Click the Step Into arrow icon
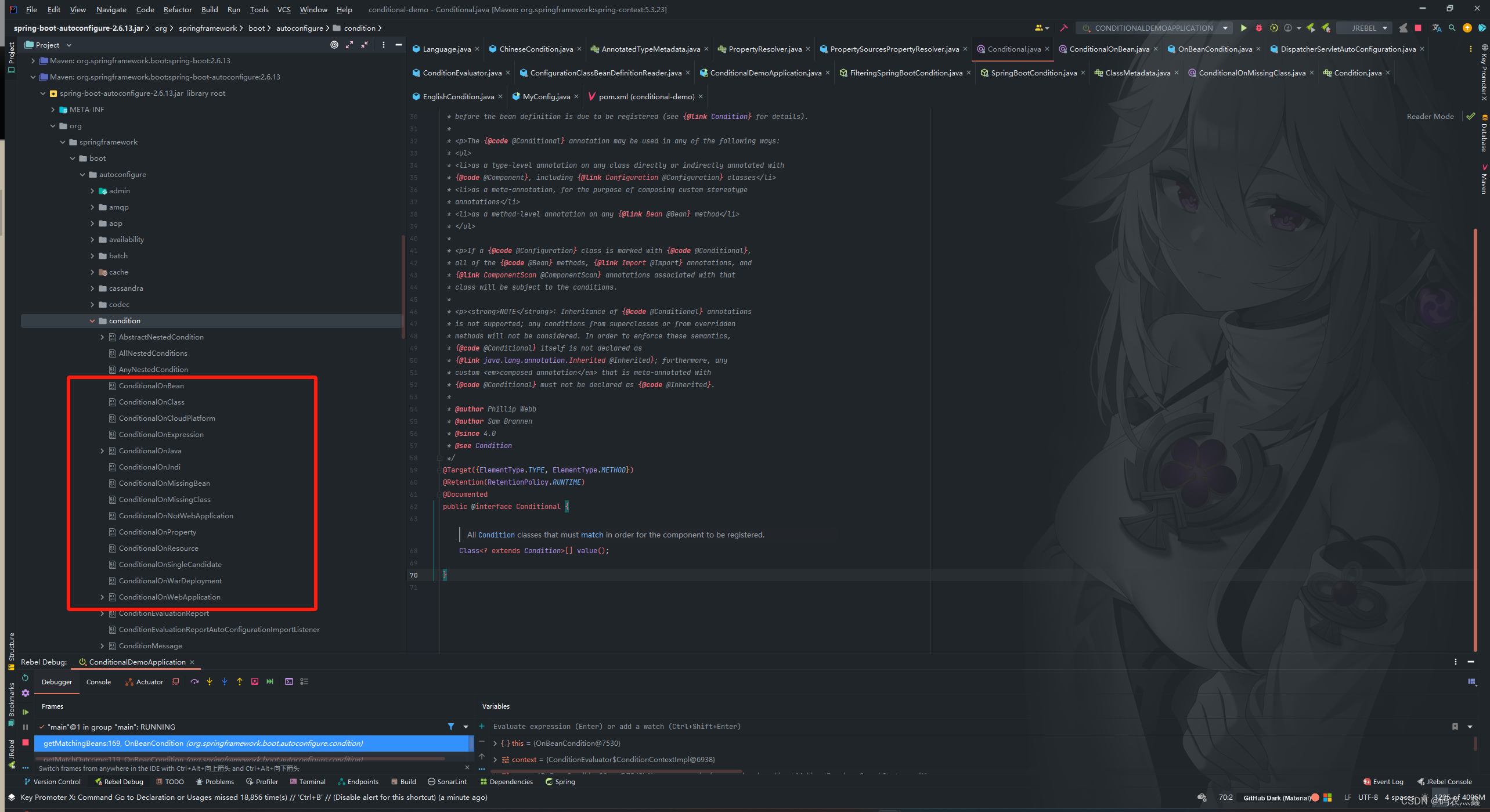Viewport: 1490px width, 812px height. click(x=210, y=681)
